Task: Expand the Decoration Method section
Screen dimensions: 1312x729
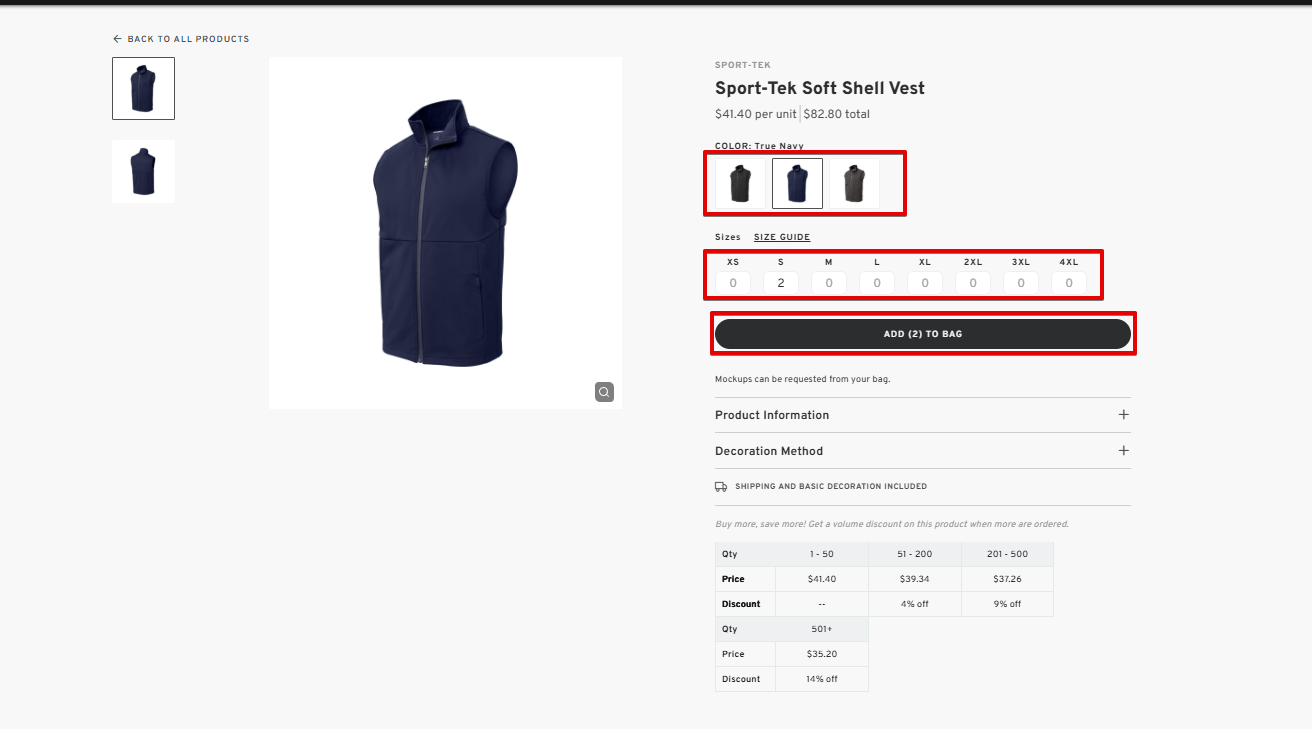Action: click(x=769, y=451)
